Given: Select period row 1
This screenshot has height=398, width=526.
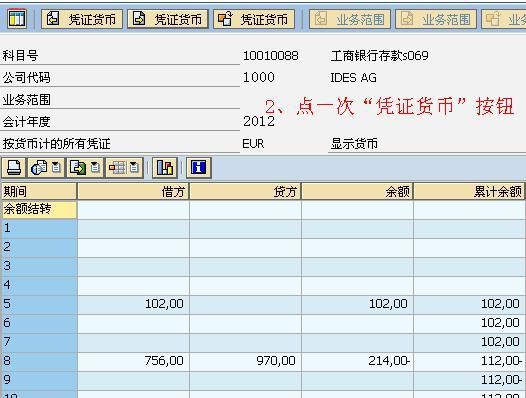Looking at the screenshot, I should pyautogui.click(x=39, y=229).
